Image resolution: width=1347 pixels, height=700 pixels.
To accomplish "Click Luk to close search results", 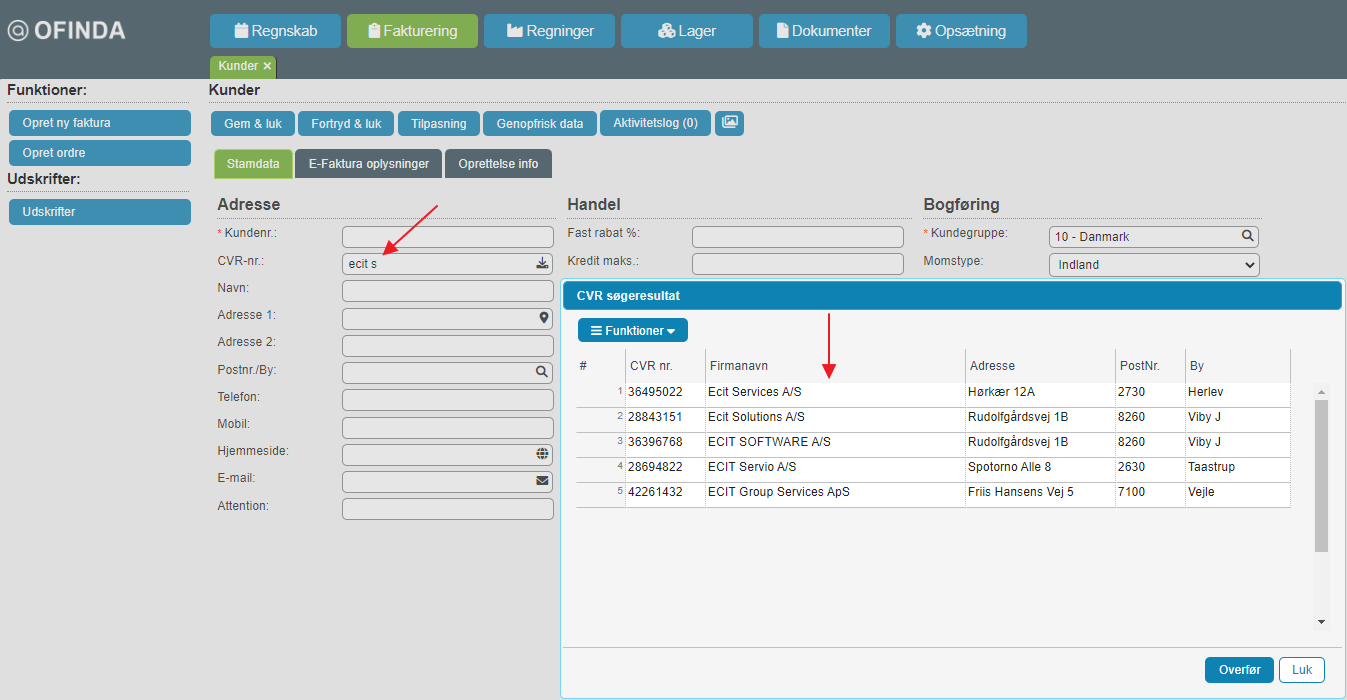I will coord(1302,670).
